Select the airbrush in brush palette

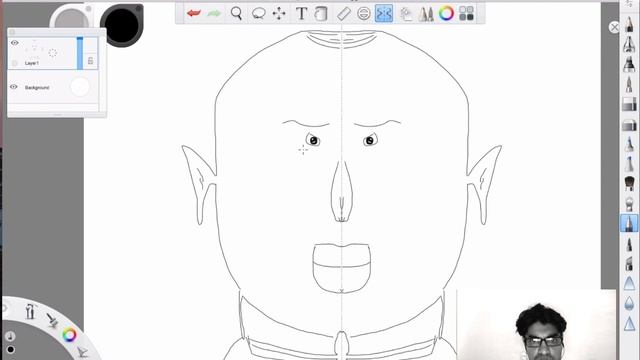(x=629, y=44)
